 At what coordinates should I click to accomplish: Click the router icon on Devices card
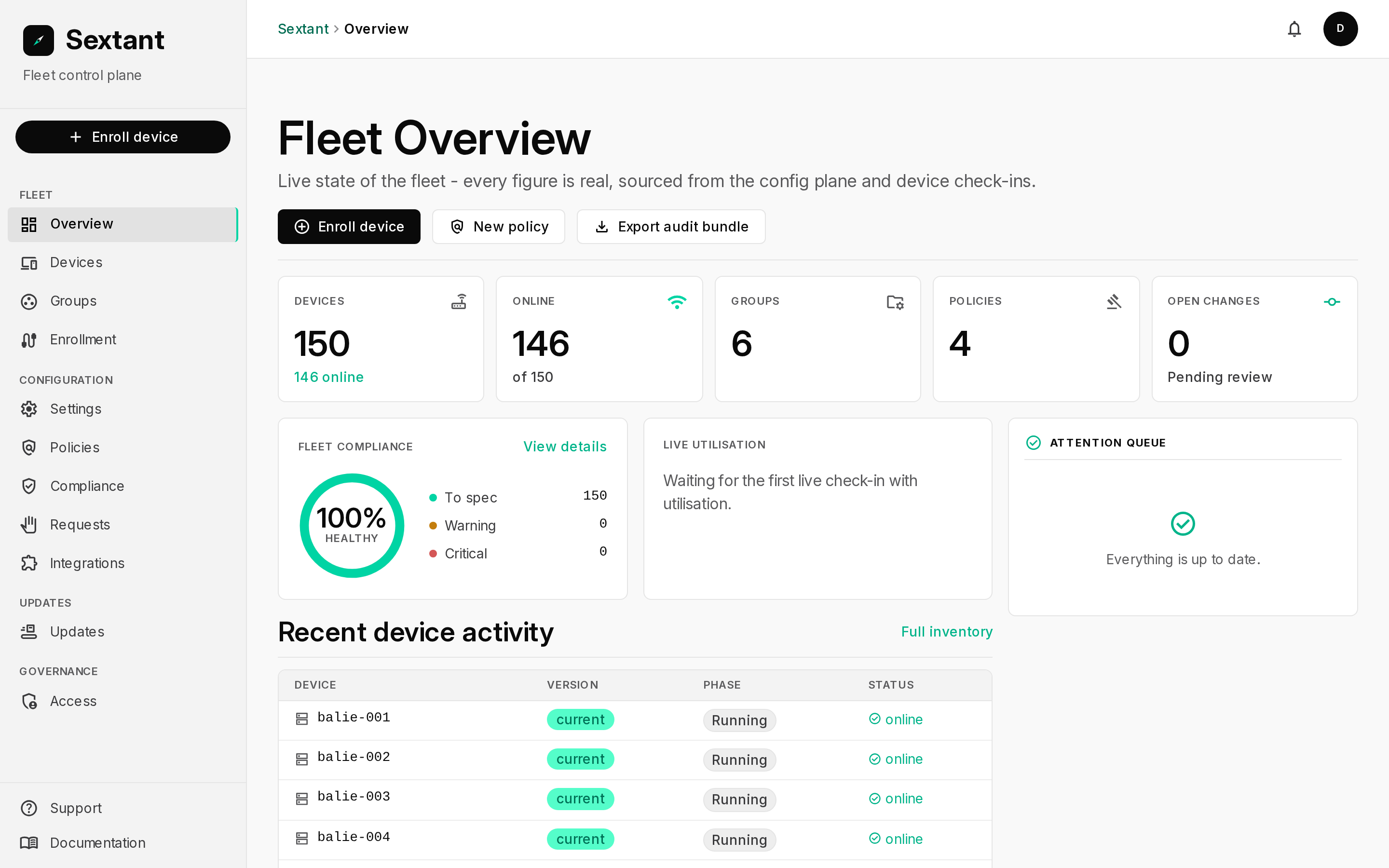click(x=459, y=301)
